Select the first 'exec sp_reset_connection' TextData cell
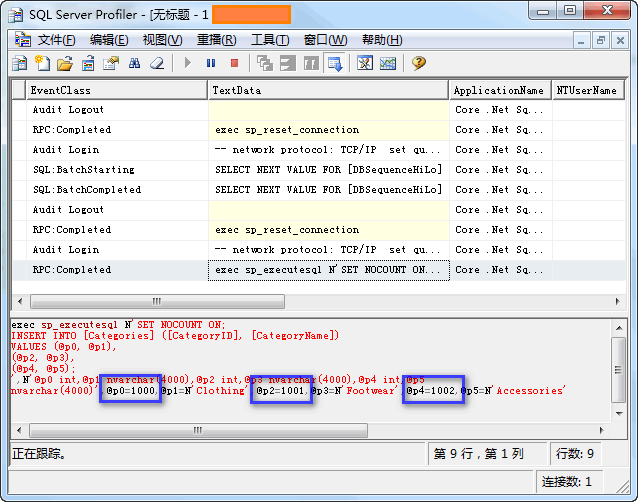638x502 pixels. (x=328, y=130)
